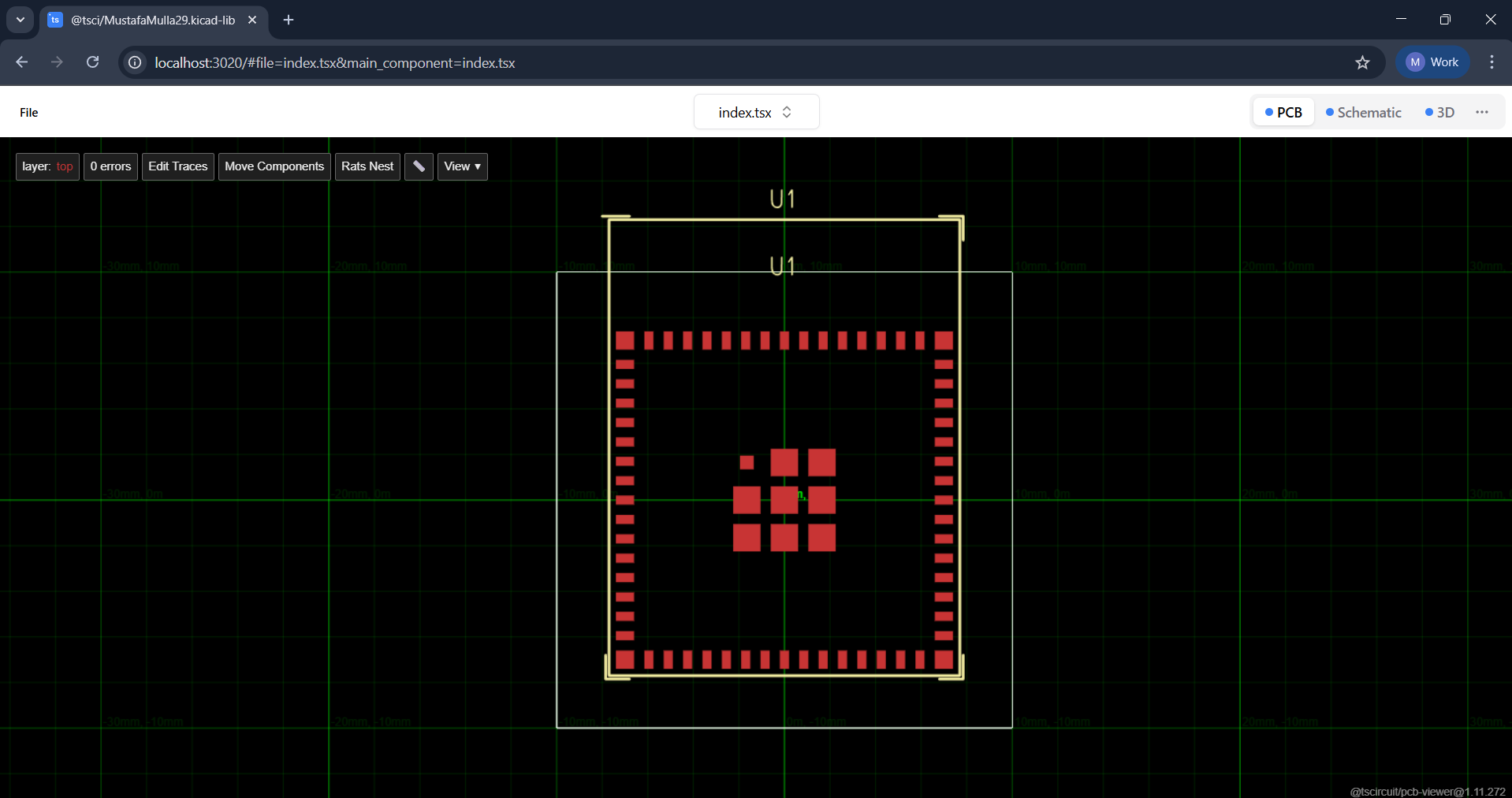
Task: Open site information via the info icon
Action: (134, 62)
